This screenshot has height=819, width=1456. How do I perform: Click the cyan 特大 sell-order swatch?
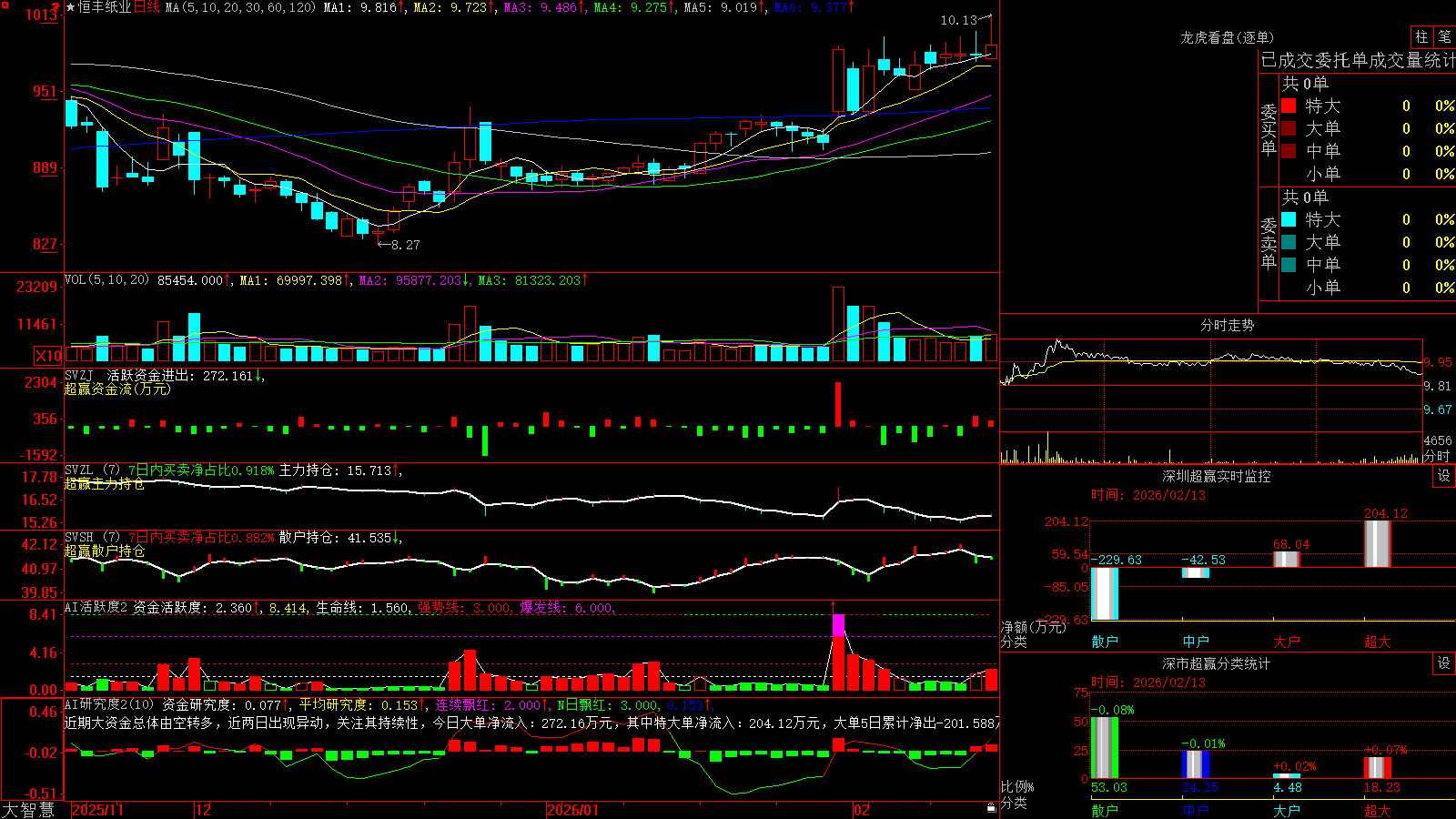[1289, 219]
